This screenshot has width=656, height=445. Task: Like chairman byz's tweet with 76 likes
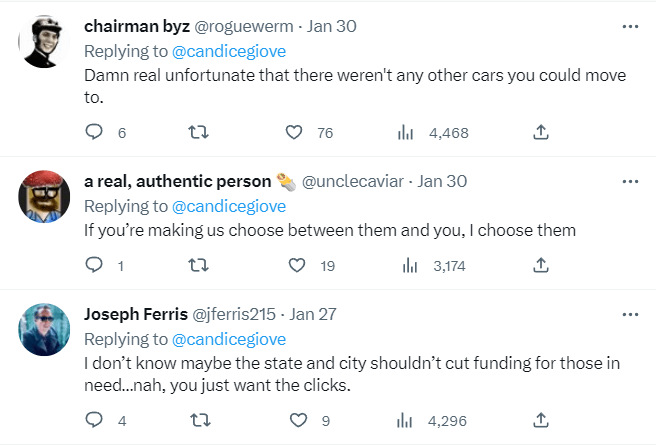[x=294, y=132]
